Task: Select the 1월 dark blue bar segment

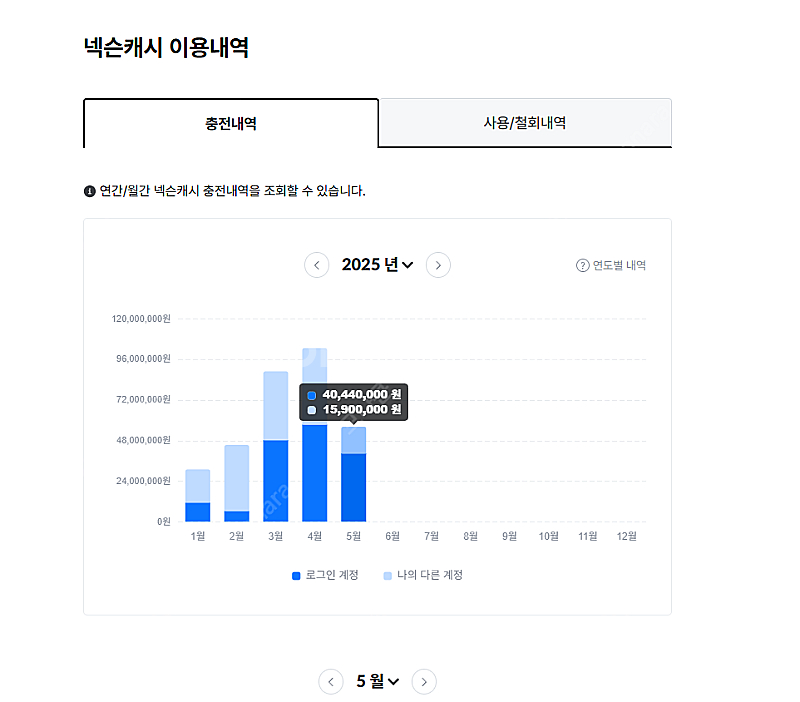Action: click(198, 512)
